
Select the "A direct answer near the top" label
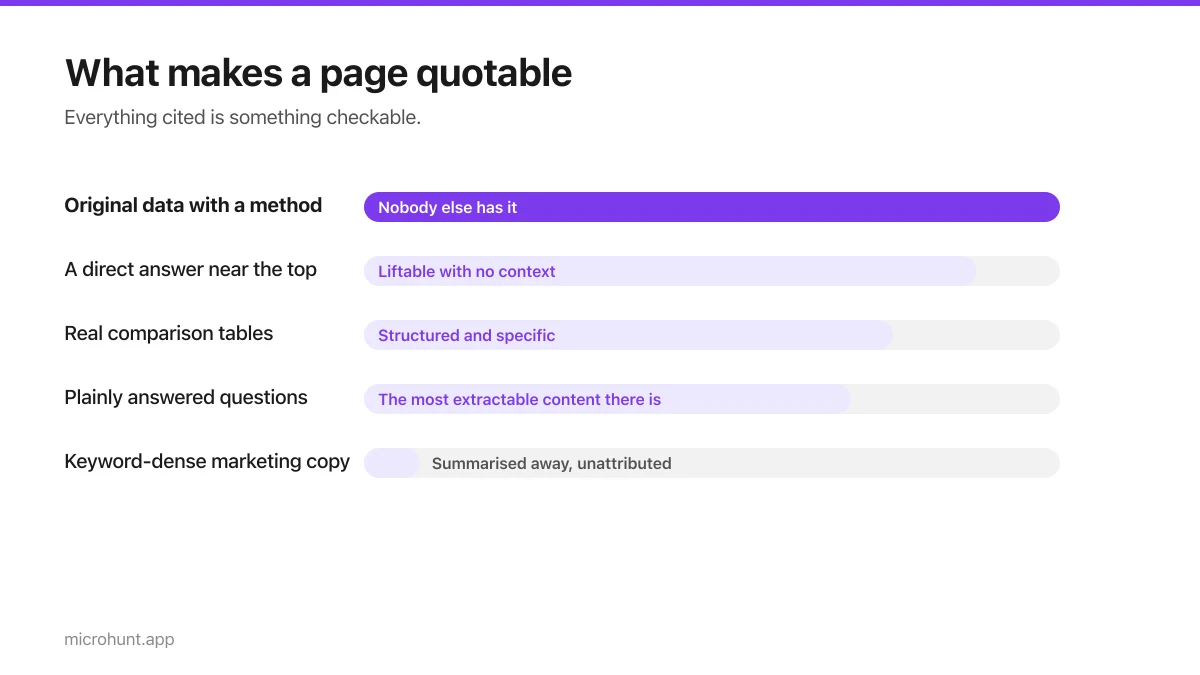click(190, 269)
